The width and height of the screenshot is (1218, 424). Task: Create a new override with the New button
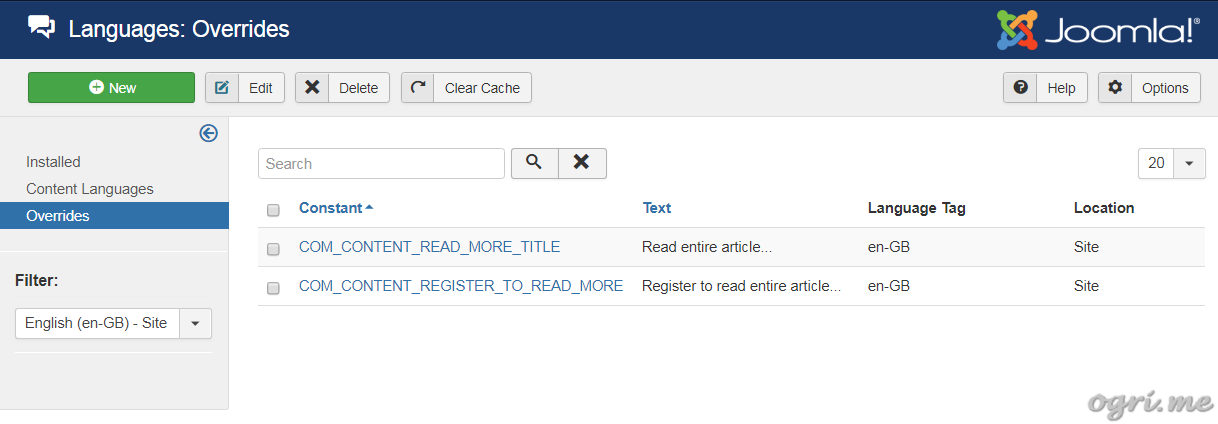pyautogui.click(x=111, y=87)
